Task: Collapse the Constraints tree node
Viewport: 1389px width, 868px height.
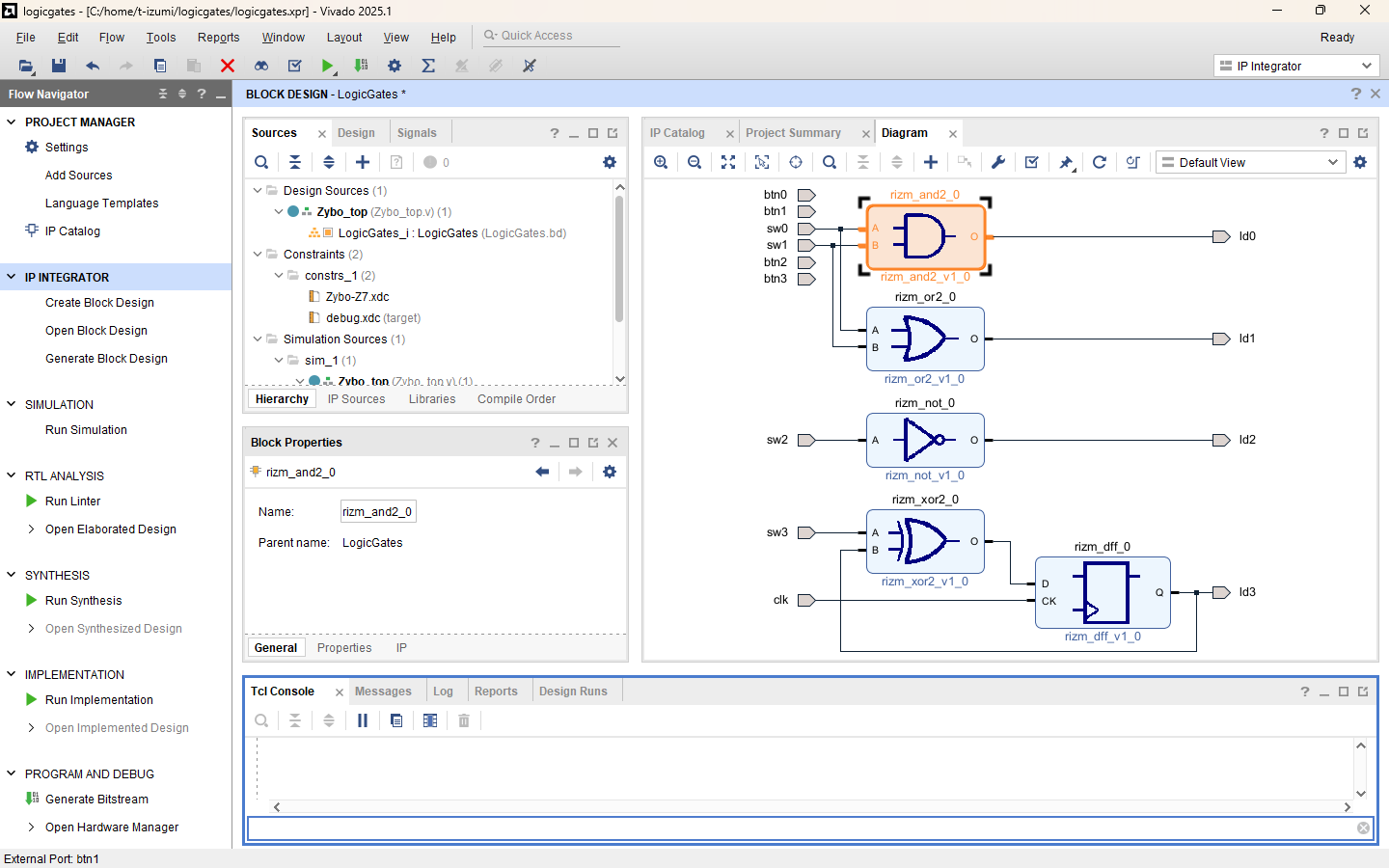Action: click(258, 255)
